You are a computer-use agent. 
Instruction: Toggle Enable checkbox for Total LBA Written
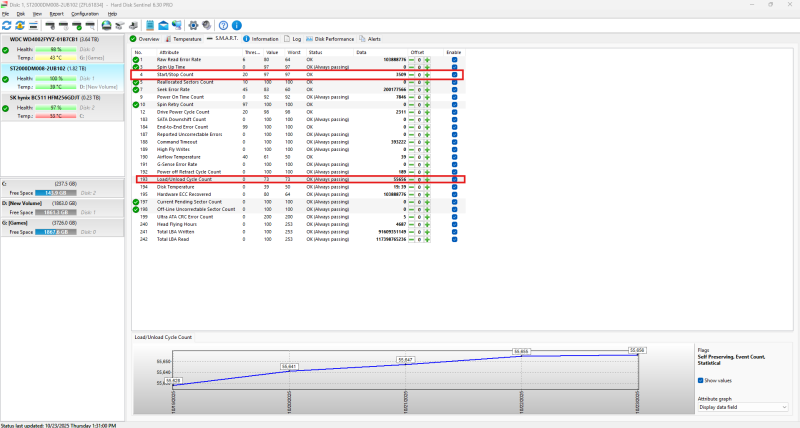pyautogui.click(x=454, y=232)
